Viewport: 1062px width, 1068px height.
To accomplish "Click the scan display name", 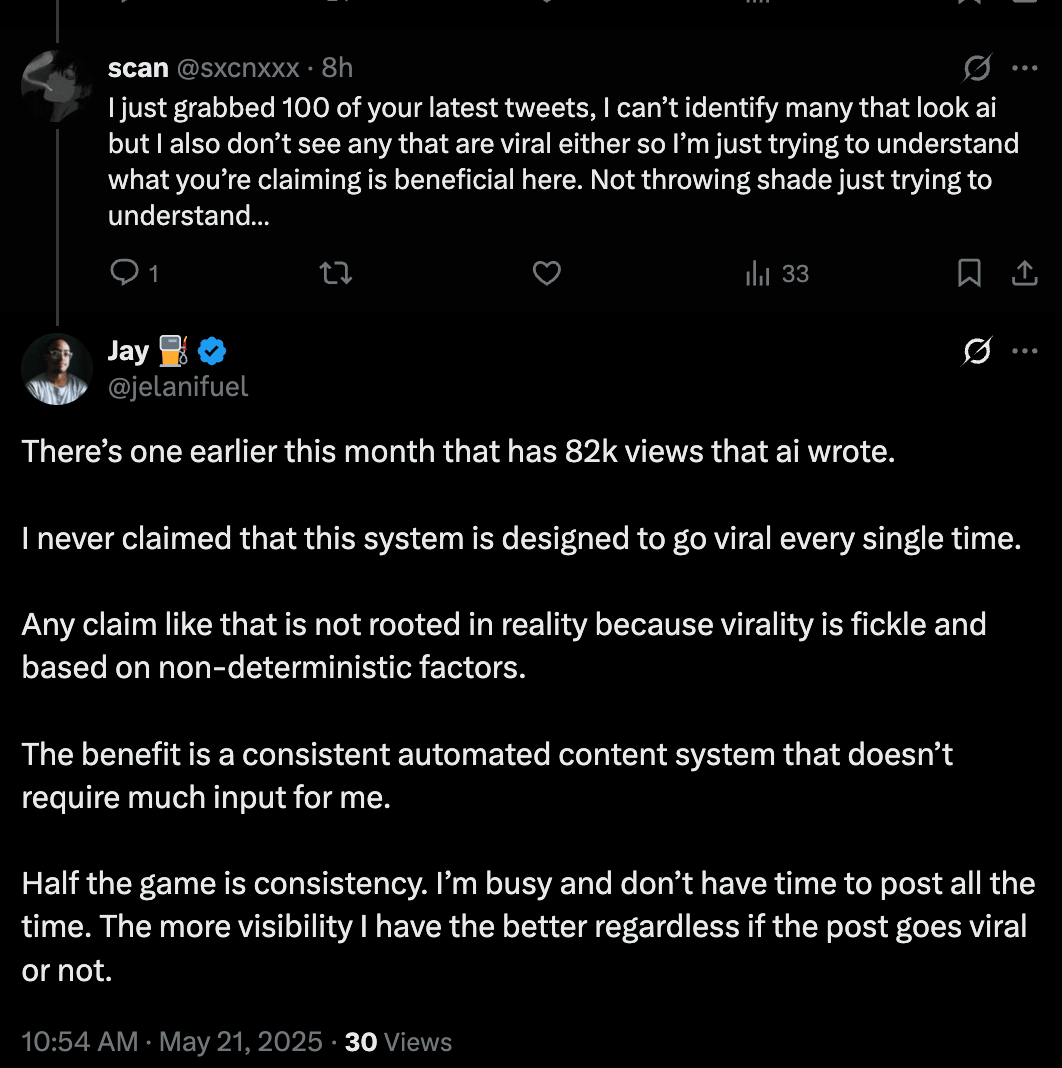I will click(138, 67).
